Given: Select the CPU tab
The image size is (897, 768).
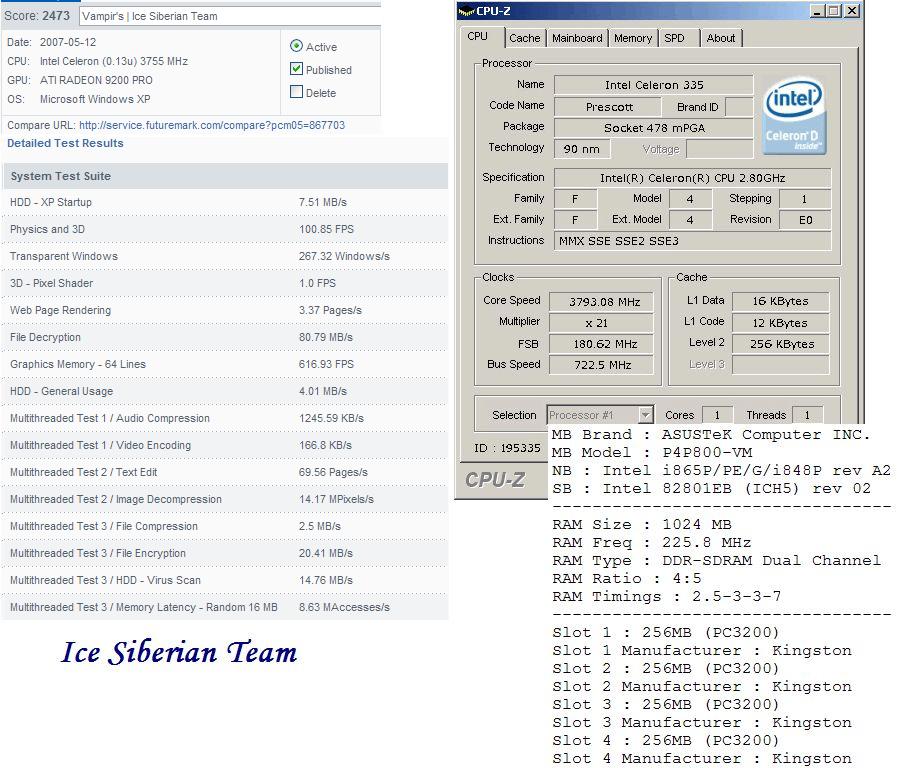Looking at the screenshot, I should [478, 37].
